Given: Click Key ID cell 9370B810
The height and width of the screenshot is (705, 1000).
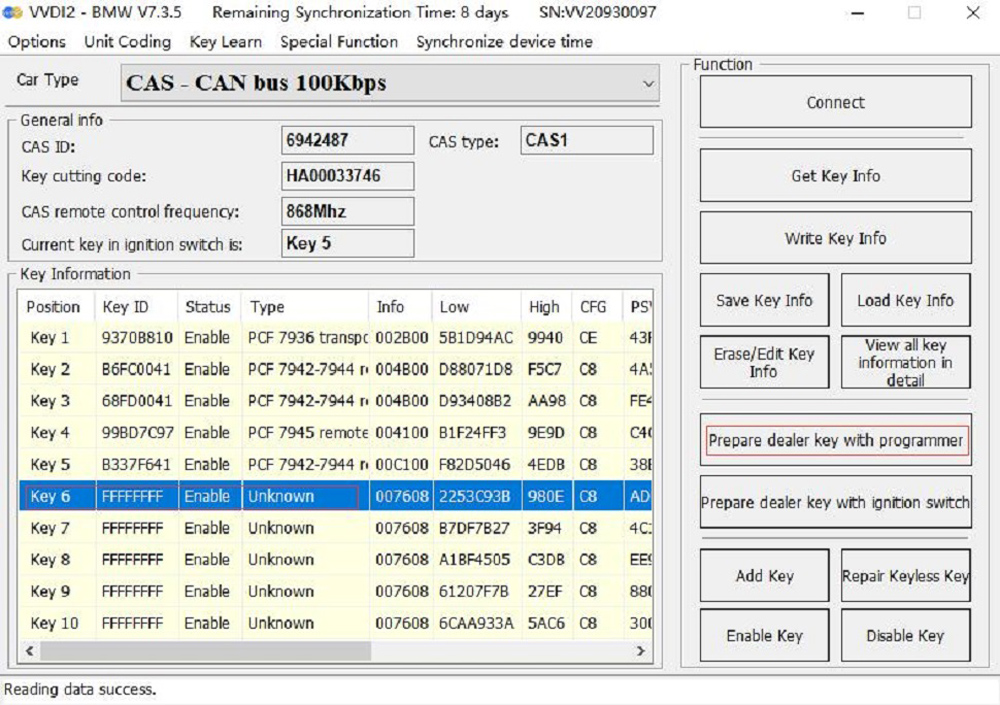Looking at the screenshot, I should point(137,338).
